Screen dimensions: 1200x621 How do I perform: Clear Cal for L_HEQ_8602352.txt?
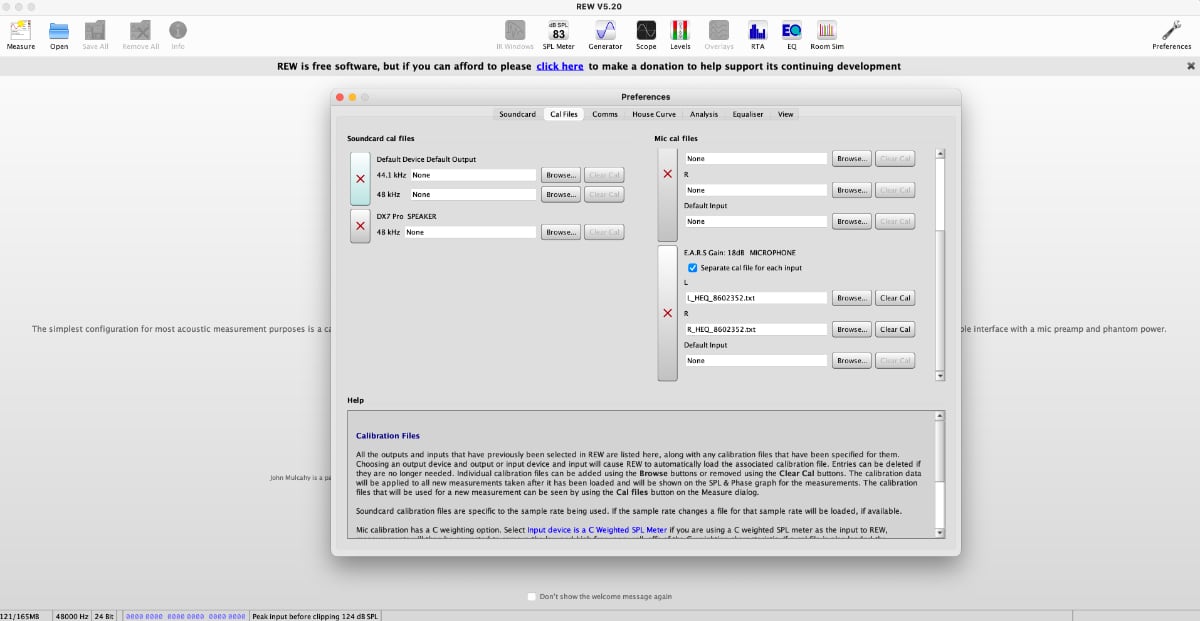pos(894,298)
